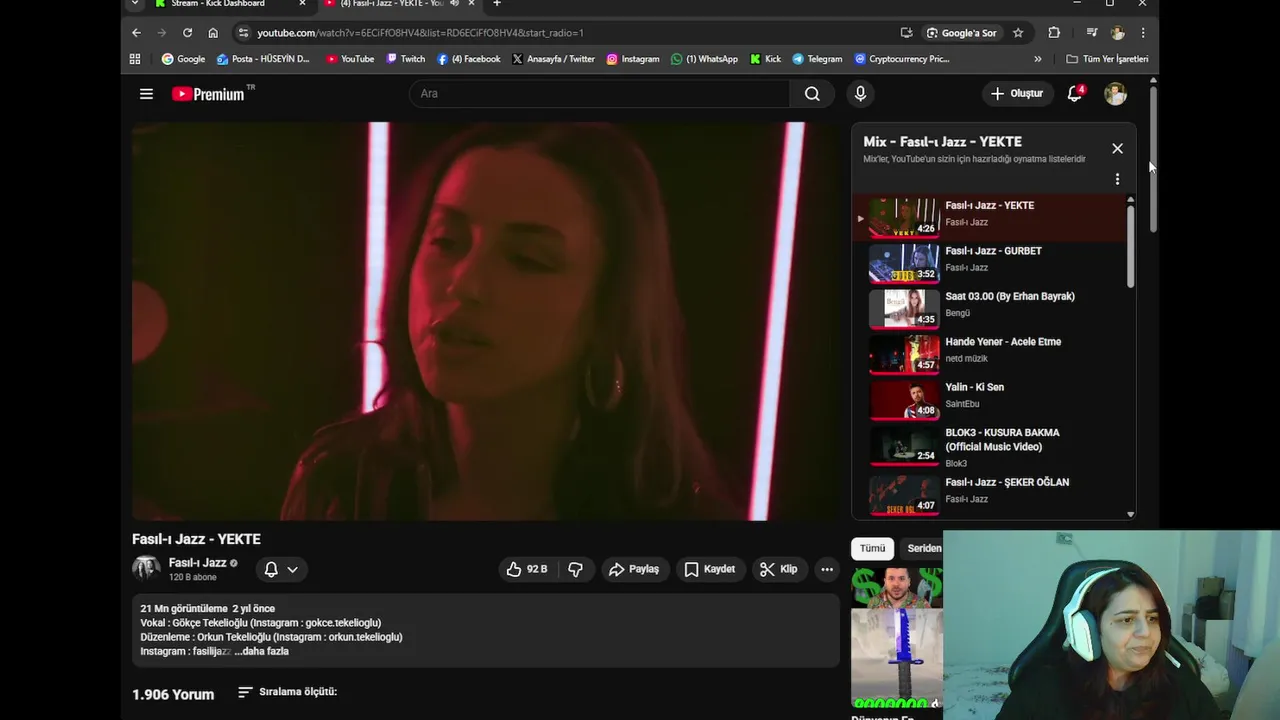Expand hidden bookmarks with the double chevron
Screen dimensions: 1280x720
coord(1037,59)
